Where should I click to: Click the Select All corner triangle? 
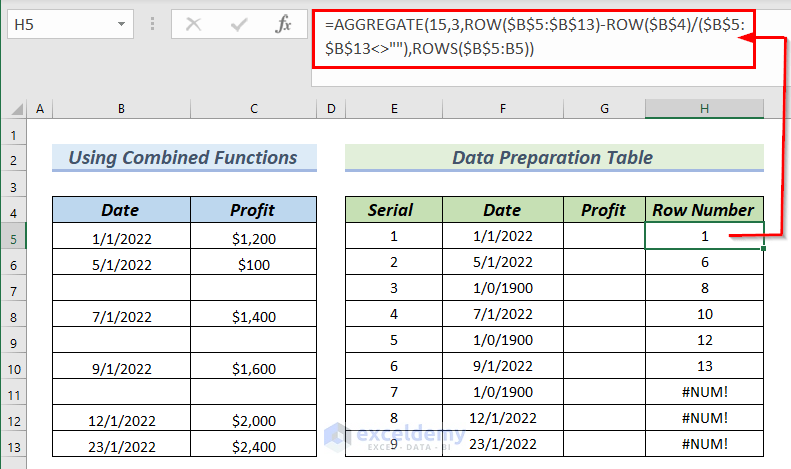tap(14, 108)
